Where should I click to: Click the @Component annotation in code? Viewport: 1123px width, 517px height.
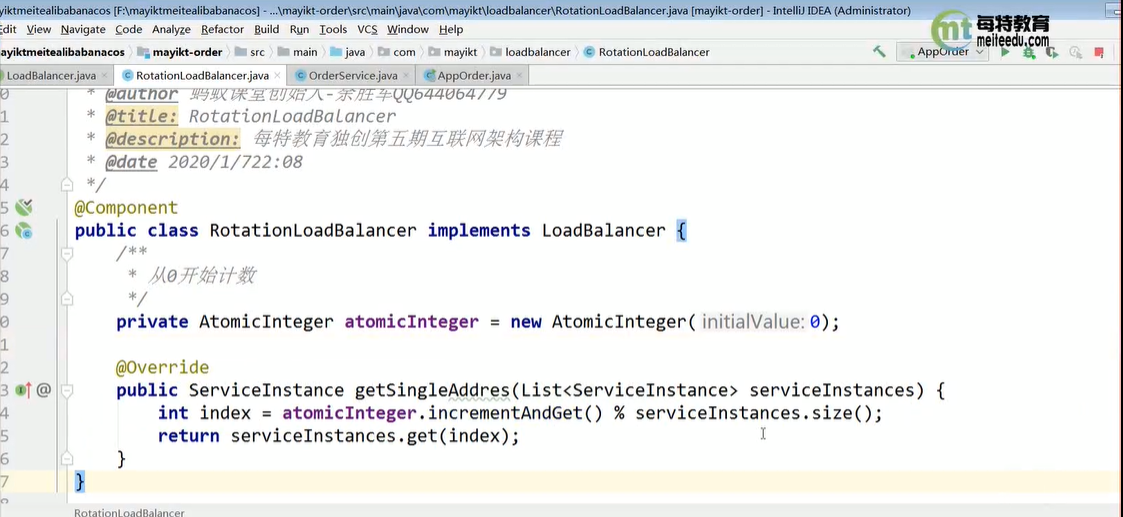(126, 208)
